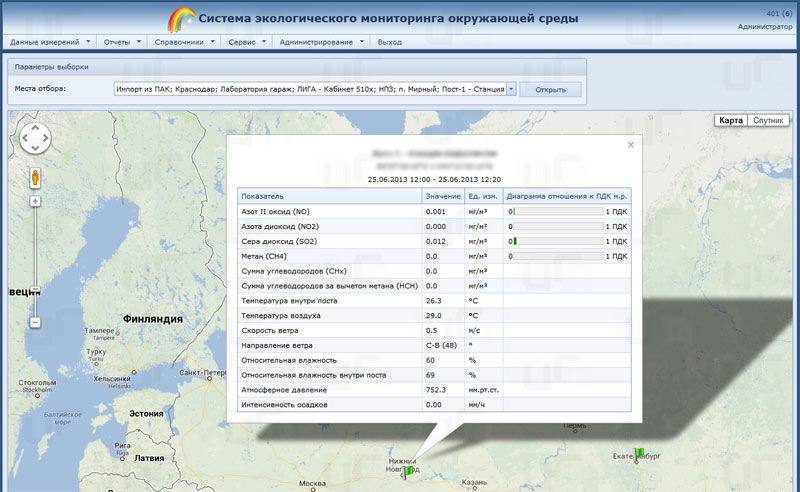800x492 pixels.
Task: Zoom out with the map minus button
Action: [35, 323]
